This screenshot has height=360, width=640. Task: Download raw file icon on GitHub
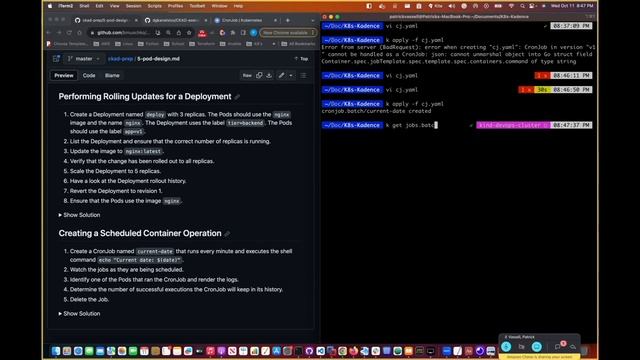pyautogui.click(x=269, y=76)
